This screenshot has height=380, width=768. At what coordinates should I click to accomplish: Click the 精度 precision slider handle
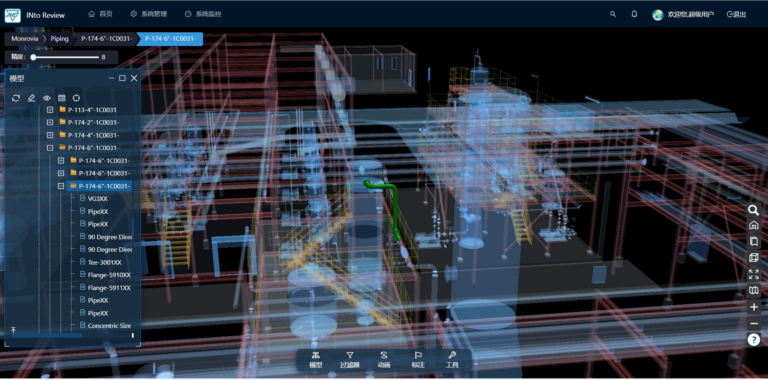click(x=33, y=57)
